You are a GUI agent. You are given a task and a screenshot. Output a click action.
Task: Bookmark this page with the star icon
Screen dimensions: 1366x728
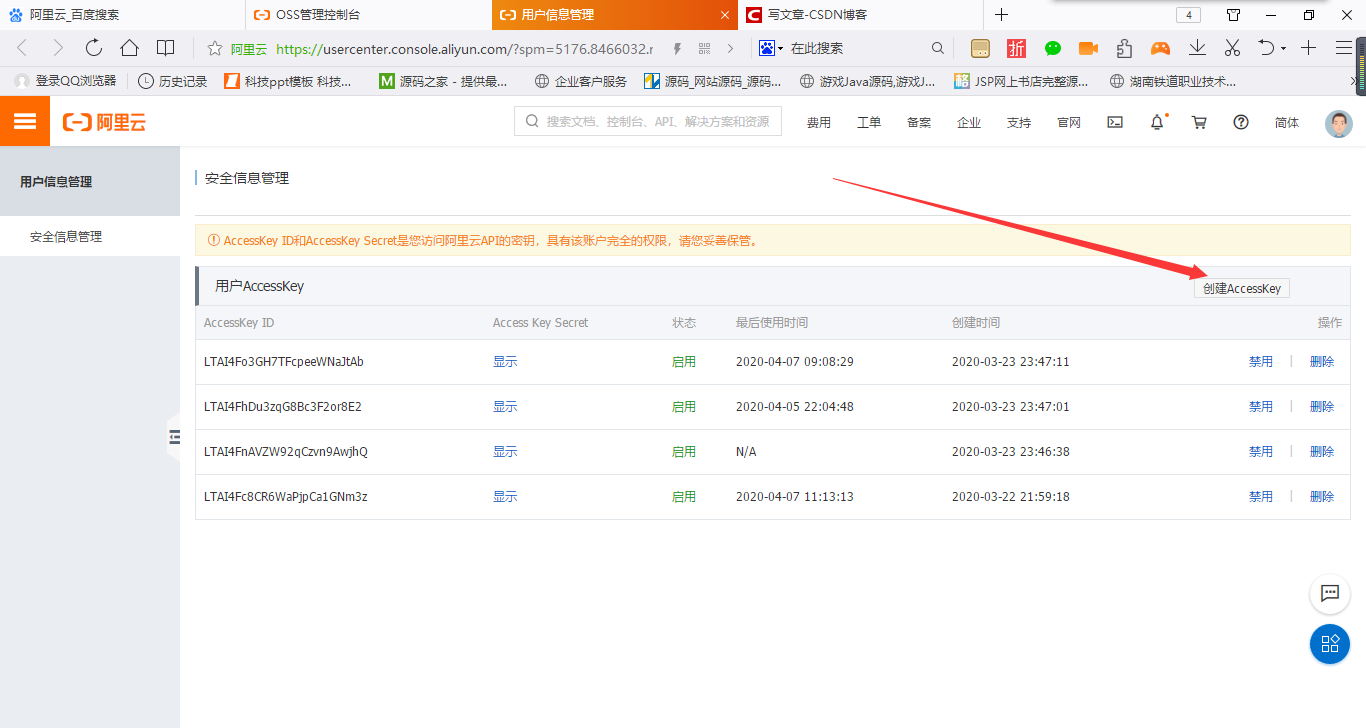click(x=214, y=48)
